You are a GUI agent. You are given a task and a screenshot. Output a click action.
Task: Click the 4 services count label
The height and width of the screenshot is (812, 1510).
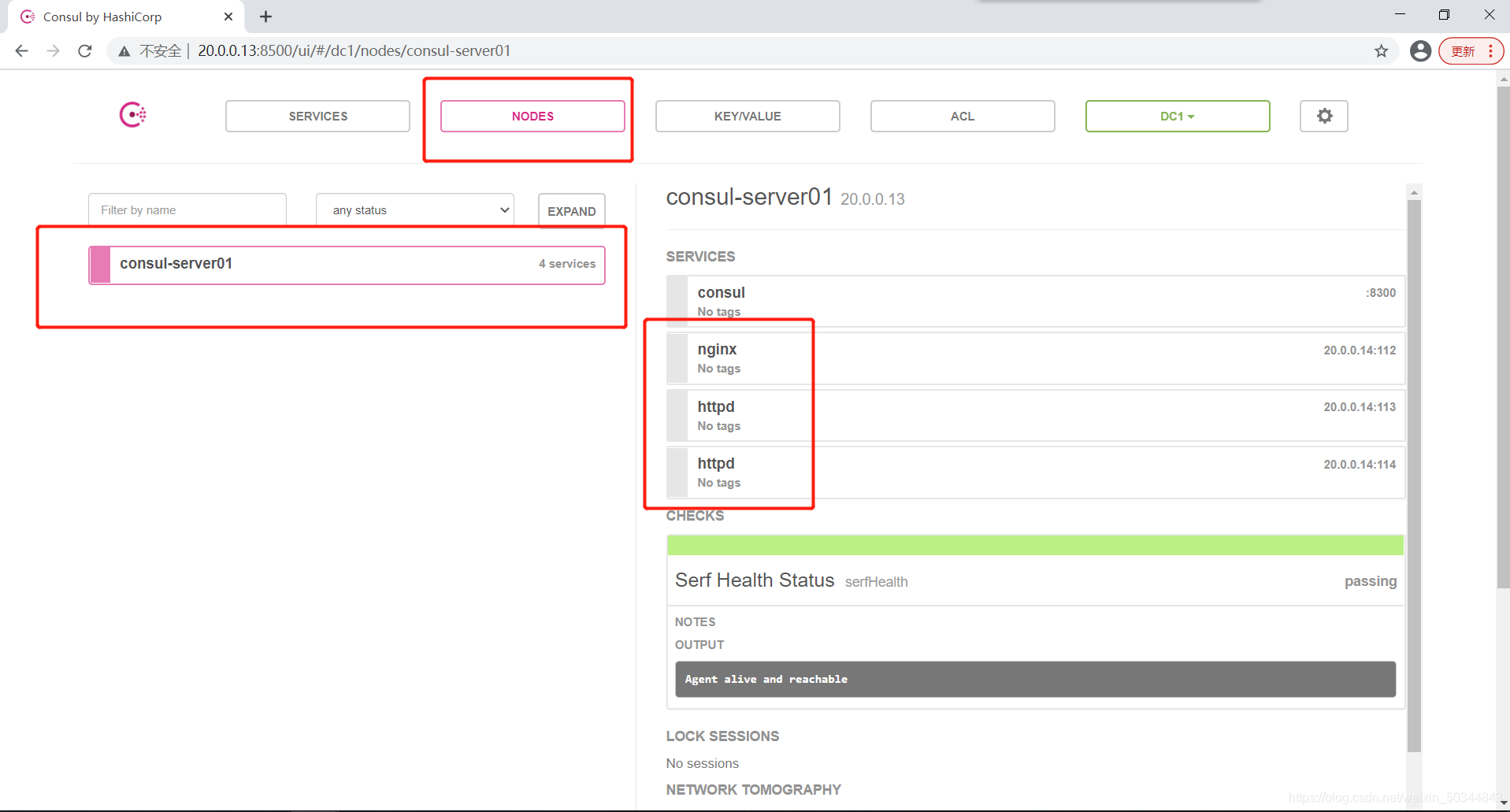(567, 264)
